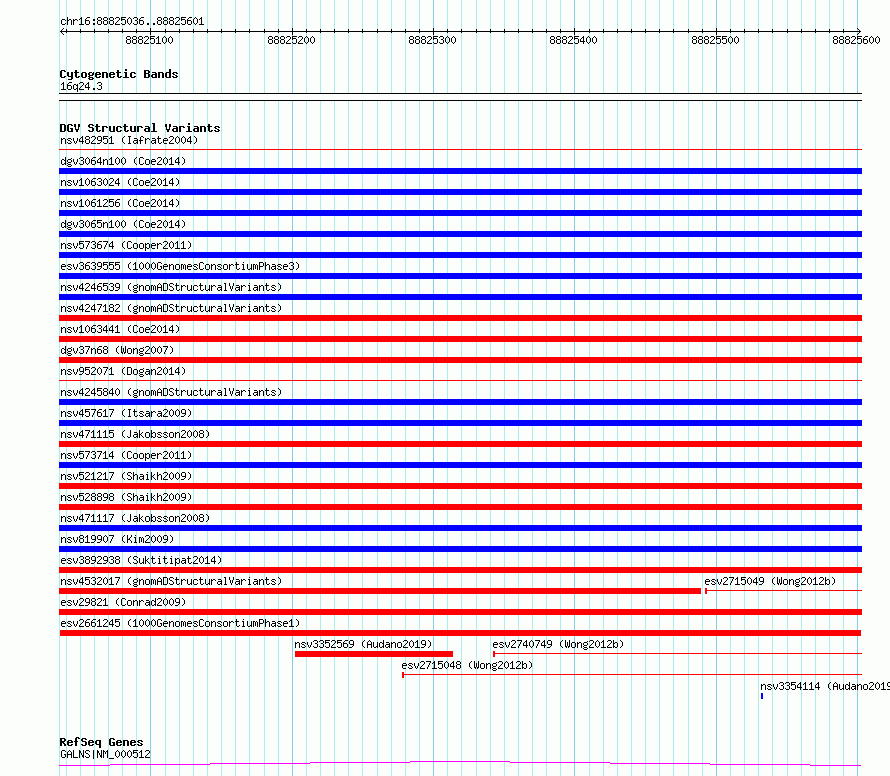890x776 pixels.
Task: Open variant esv29821 (Conrad2009)
Action: (123, 602)
